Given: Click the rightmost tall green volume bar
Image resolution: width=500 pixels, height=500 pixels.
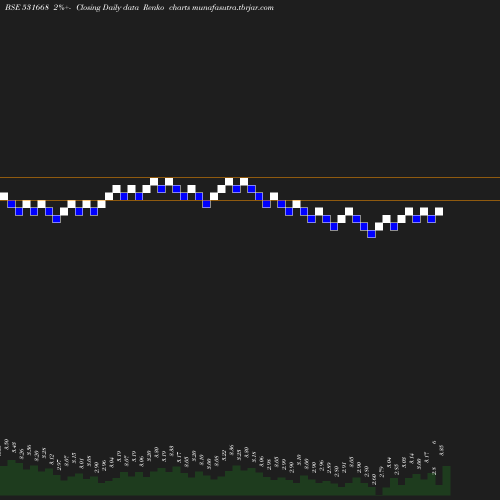Looking at the screenshot, I should (x=447, y=480).
